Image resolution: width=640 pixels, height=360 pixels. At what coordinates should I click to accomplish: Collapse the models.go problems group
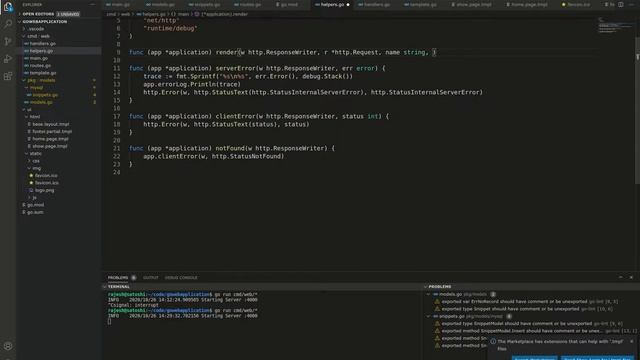click(x=429, y=294)
